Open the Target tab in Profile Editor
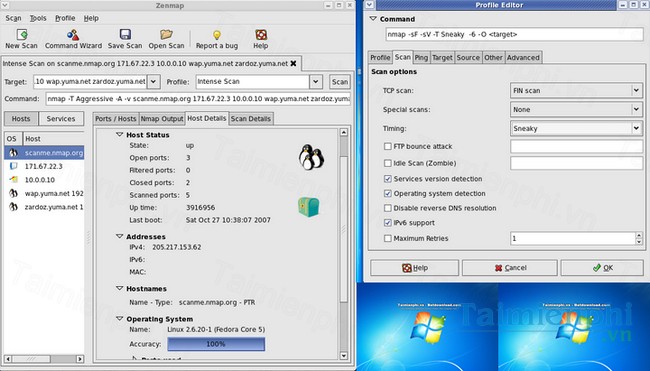Viewport: 650px width, 371px height. pos(442,58)
